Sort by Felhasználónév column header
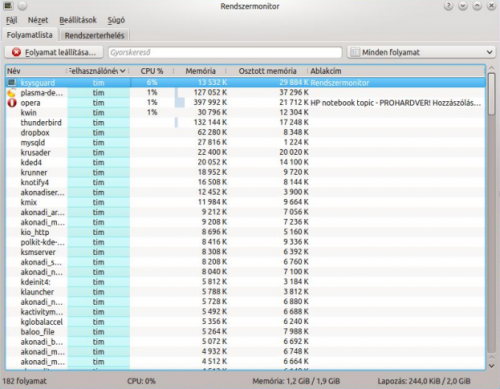Image resolution: width=500 pixels, height=389 pixels. point(98,71)
